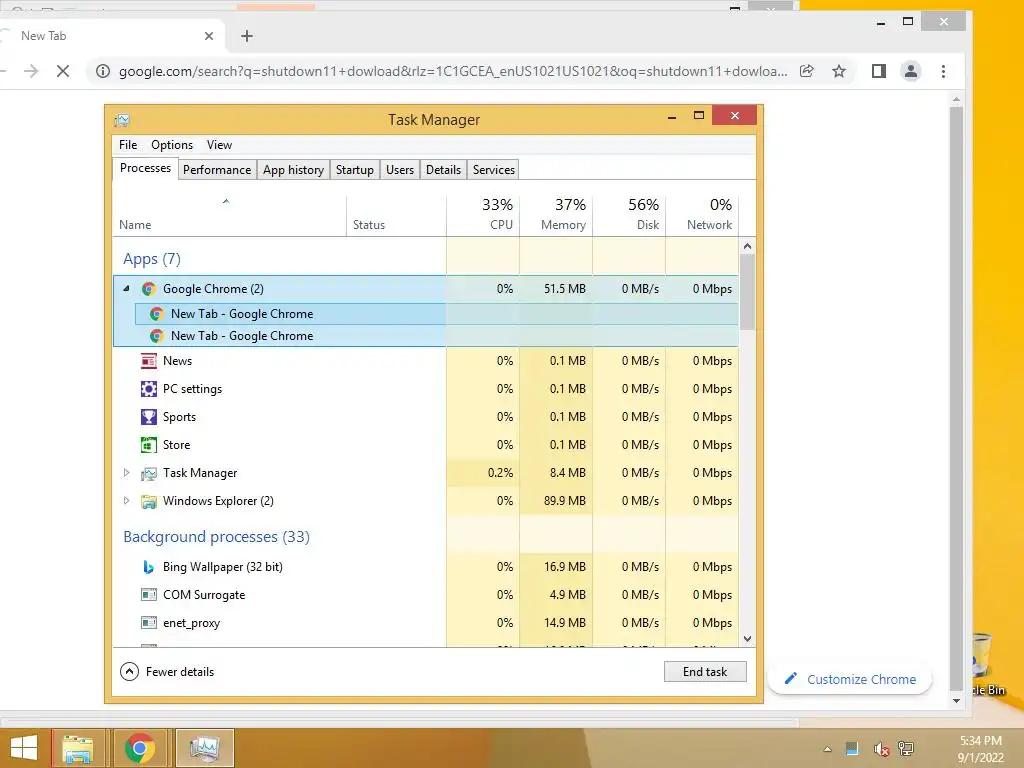Click Chrome forward navigation arrow
Viewport: 1024px width, 768px height.
point(31,71)
